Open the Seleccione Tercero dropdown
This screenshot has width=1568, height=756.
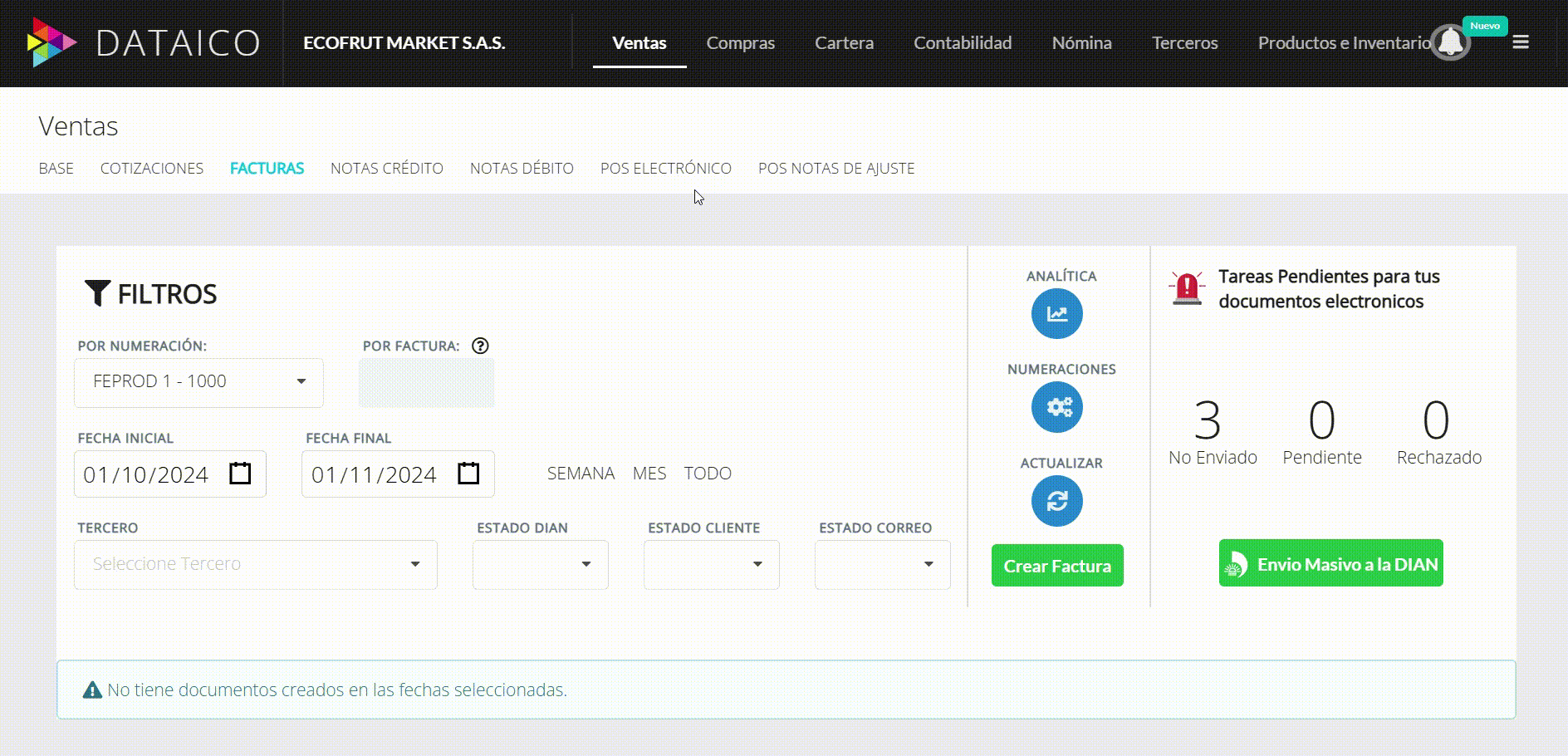click(x=255, y=564)
